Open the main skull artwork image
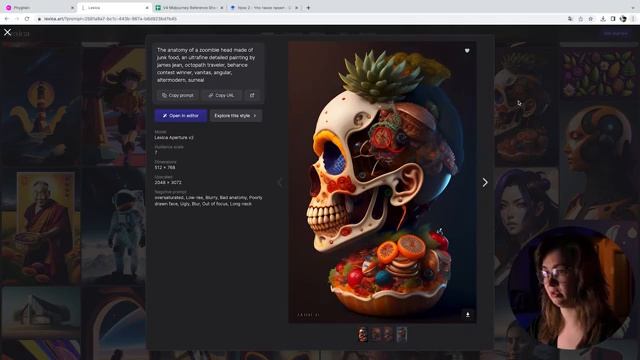The width and height of the screenshot is (640, 360). point(382,182)
